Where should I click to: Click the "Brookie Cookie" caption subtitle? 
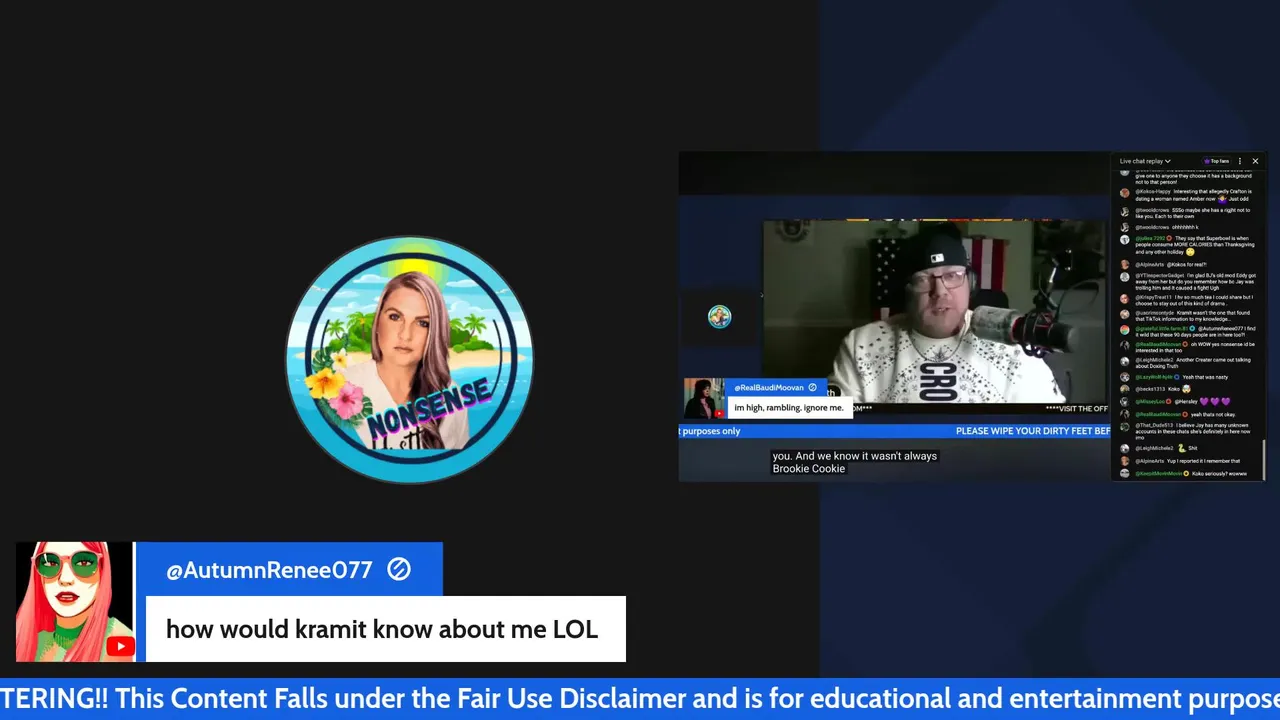pyautogui.click(x=809, y=468)
